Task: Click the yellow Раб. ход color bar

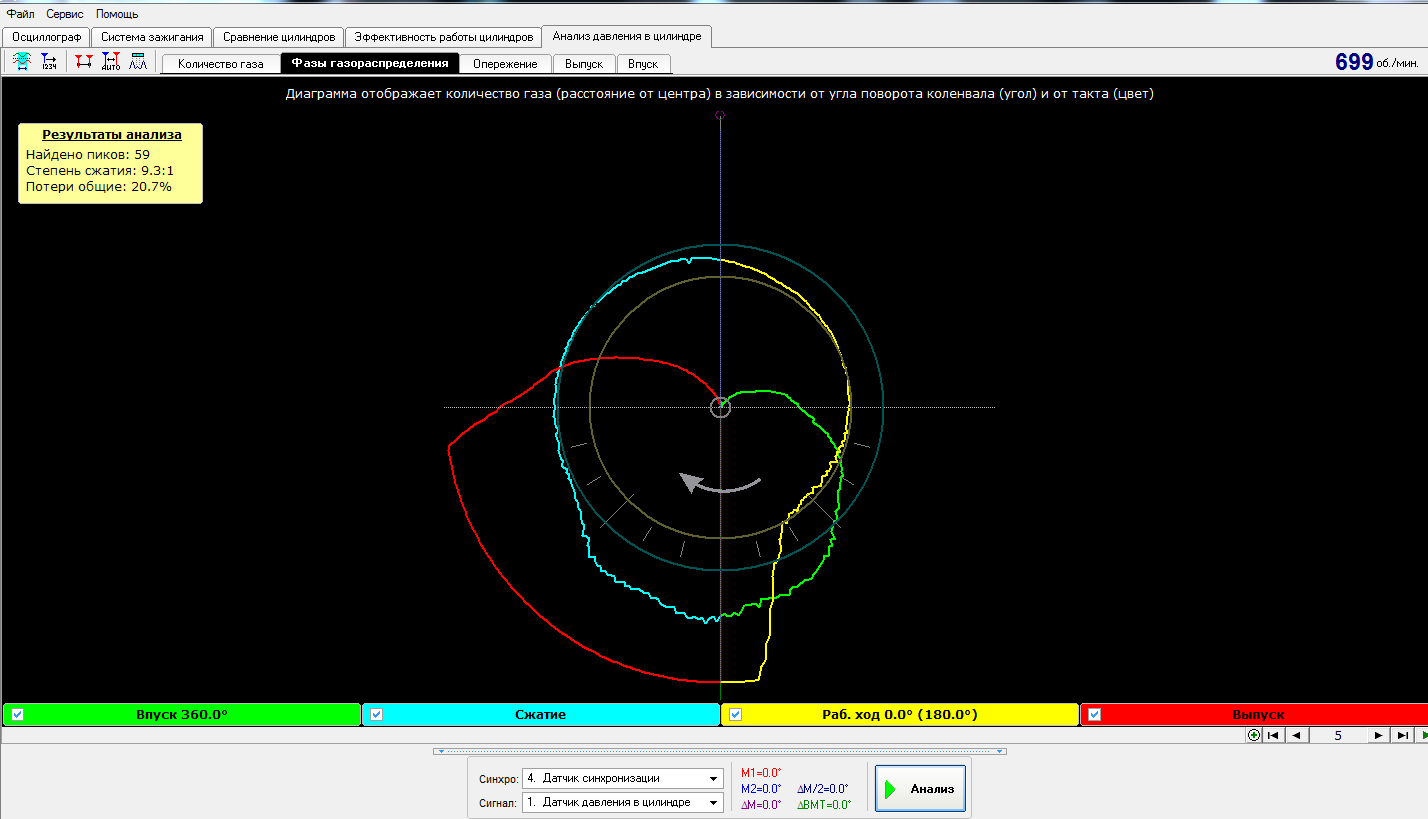Action: coord(900,714)
